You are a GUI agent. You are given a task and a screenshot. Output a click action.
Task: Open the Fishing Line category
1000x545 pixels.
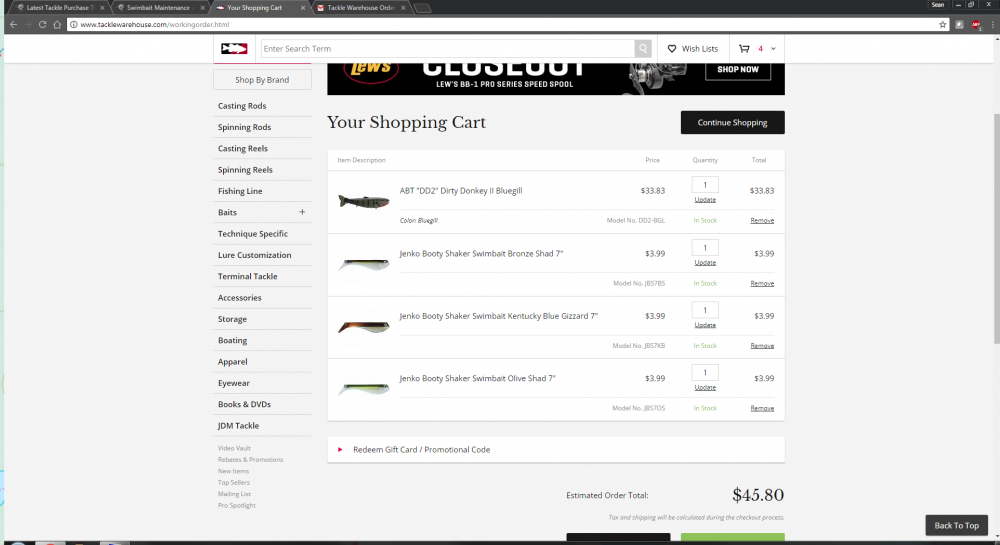(240, 191)
